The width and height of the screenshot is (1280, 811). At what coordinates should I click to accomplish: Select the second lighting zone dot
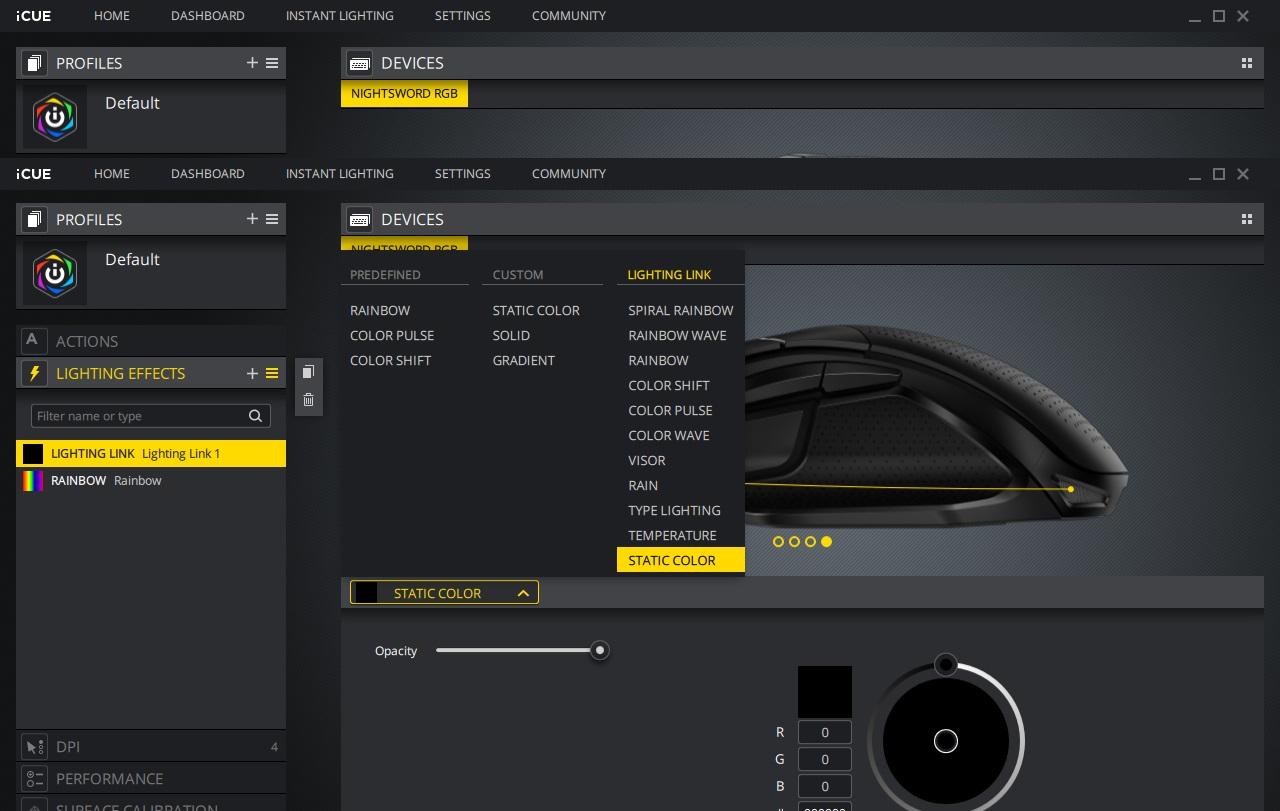(794, 542)
